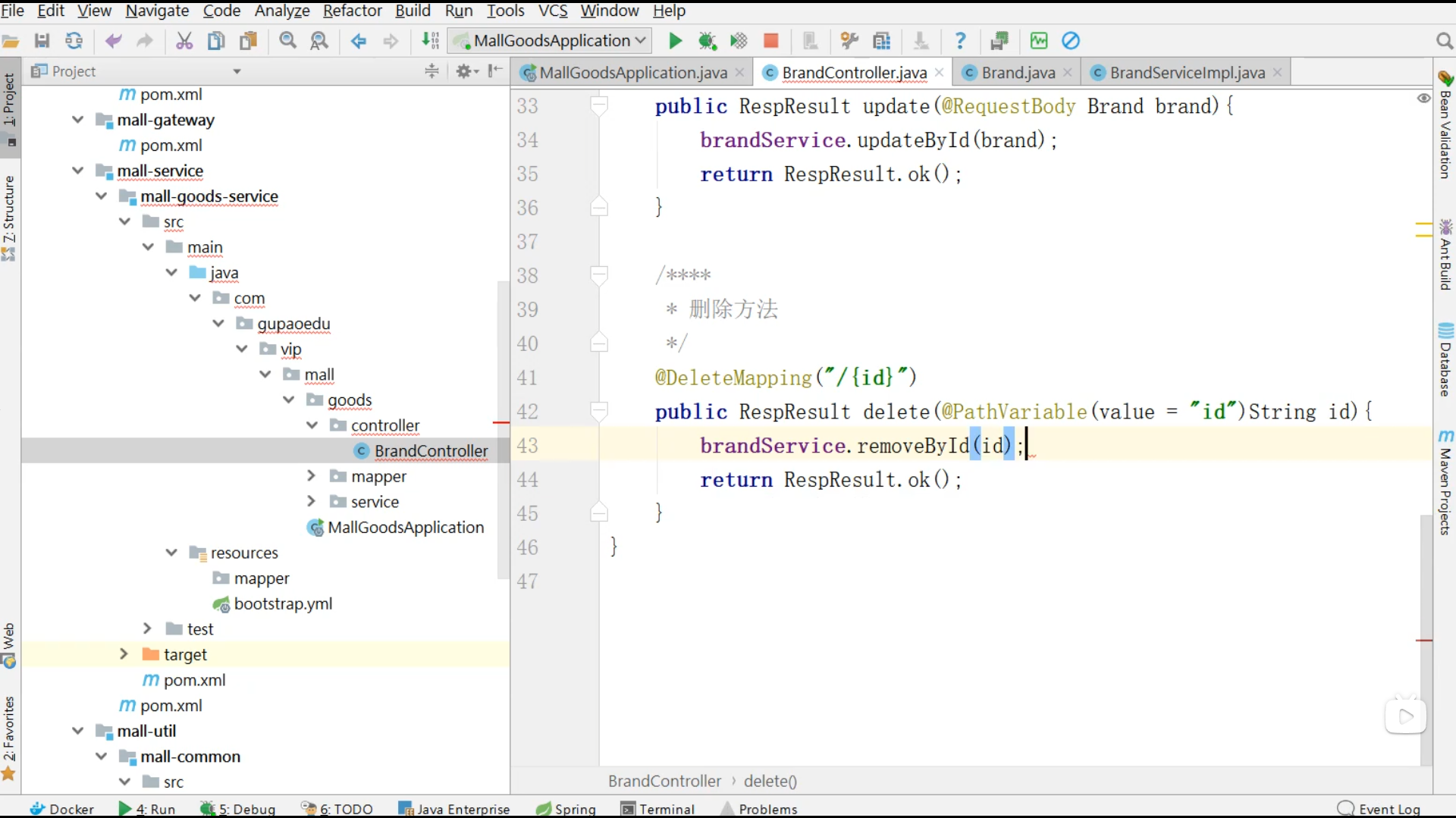Run with Coverage using the shield icon
Screen dimensions: 1456x818
738,40
